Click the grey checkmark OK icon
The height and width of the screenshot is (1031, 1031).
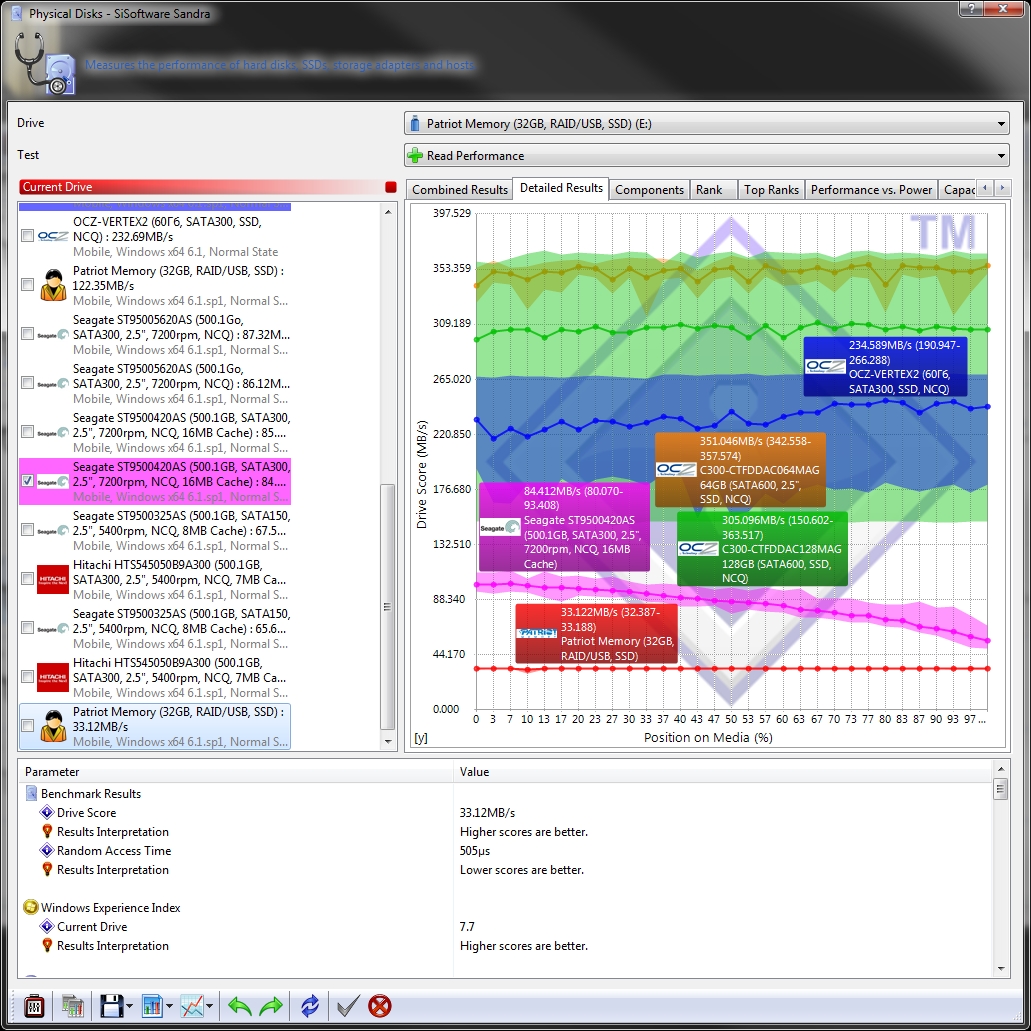(x=348, y=1006)
